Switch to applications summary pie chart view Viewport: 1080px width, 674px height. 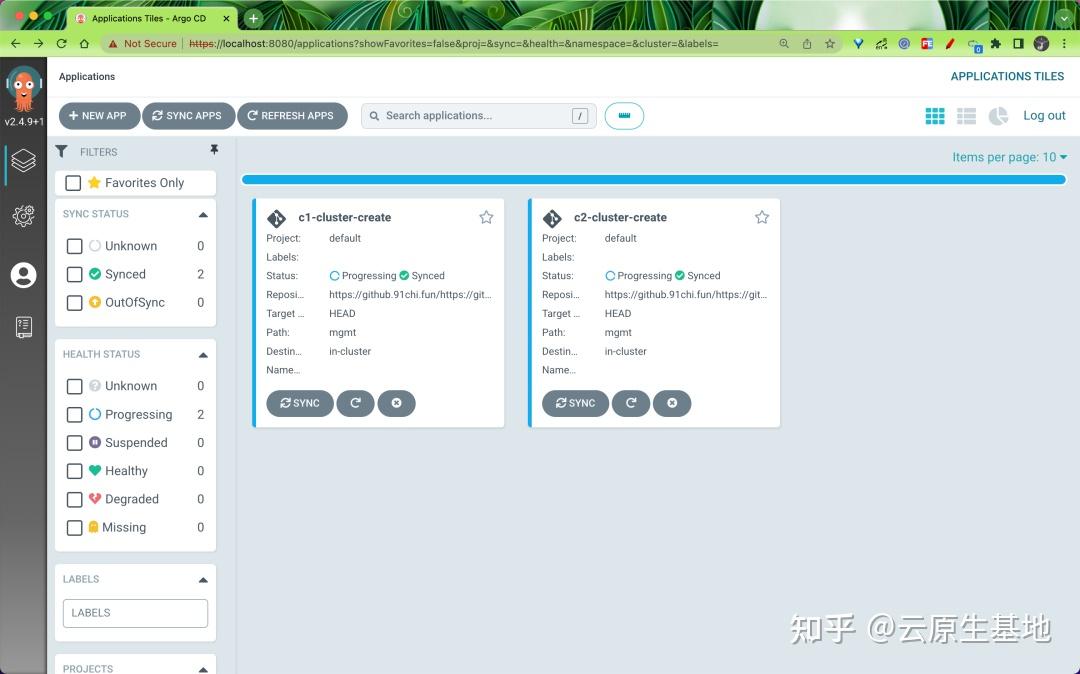[x=998, y=115]
